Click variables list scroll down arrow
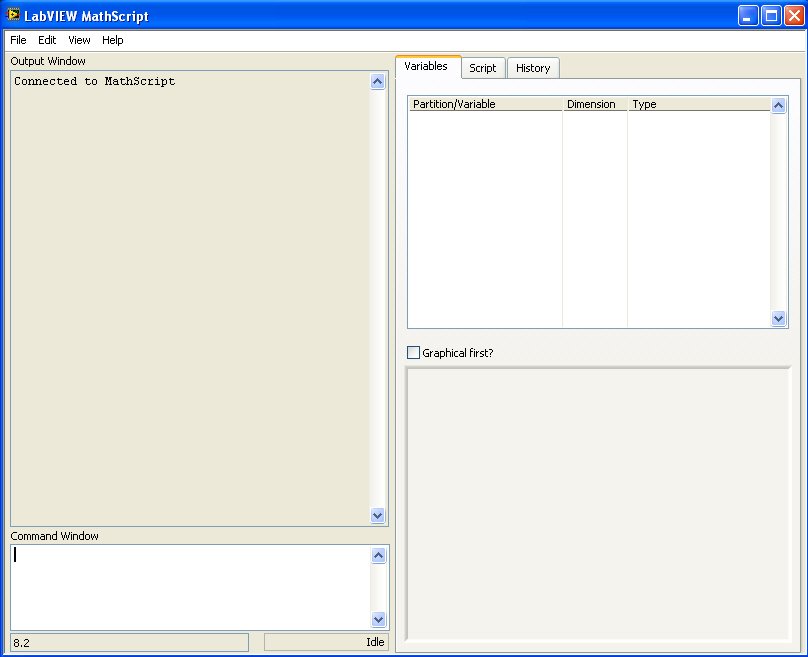The height and width of the screenshot is (657, 808). point(778,318)
